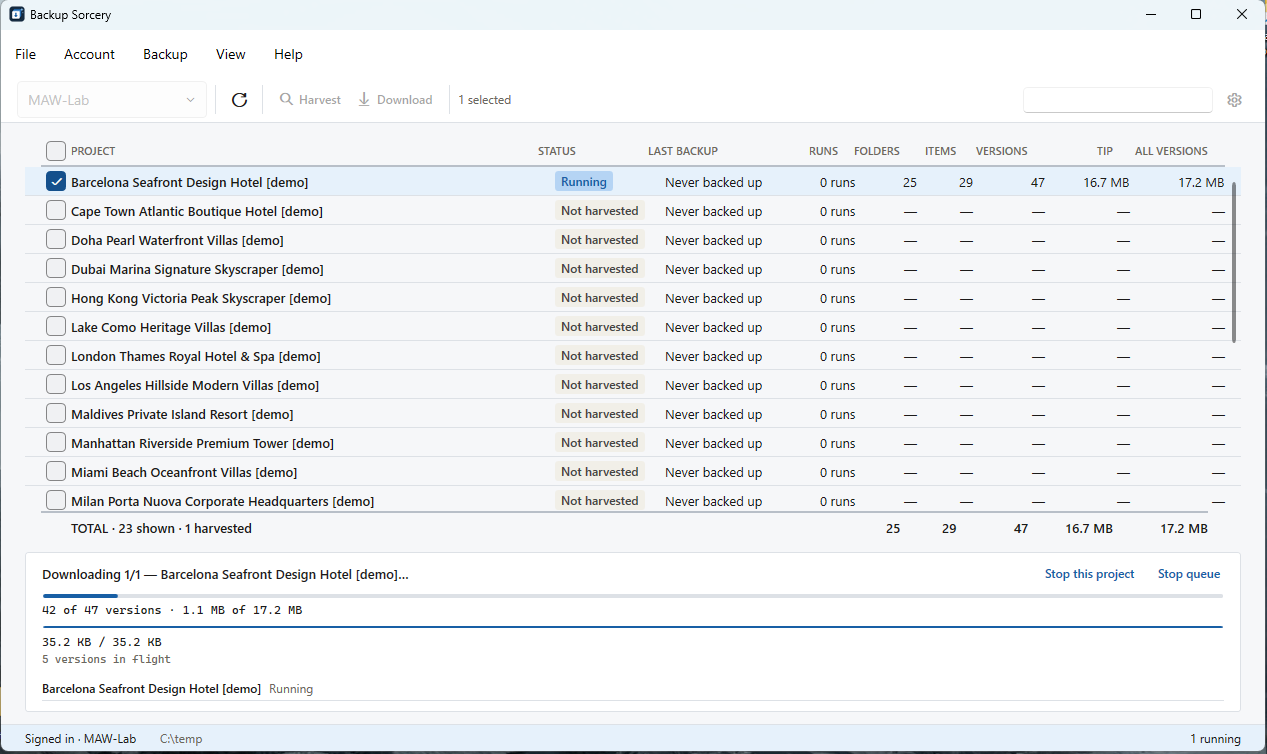Screen dimensions: 1267x754
Task: Check the Los Angeles Hillside Modern Villas checkbox
Action: click(x=56, y=385)
